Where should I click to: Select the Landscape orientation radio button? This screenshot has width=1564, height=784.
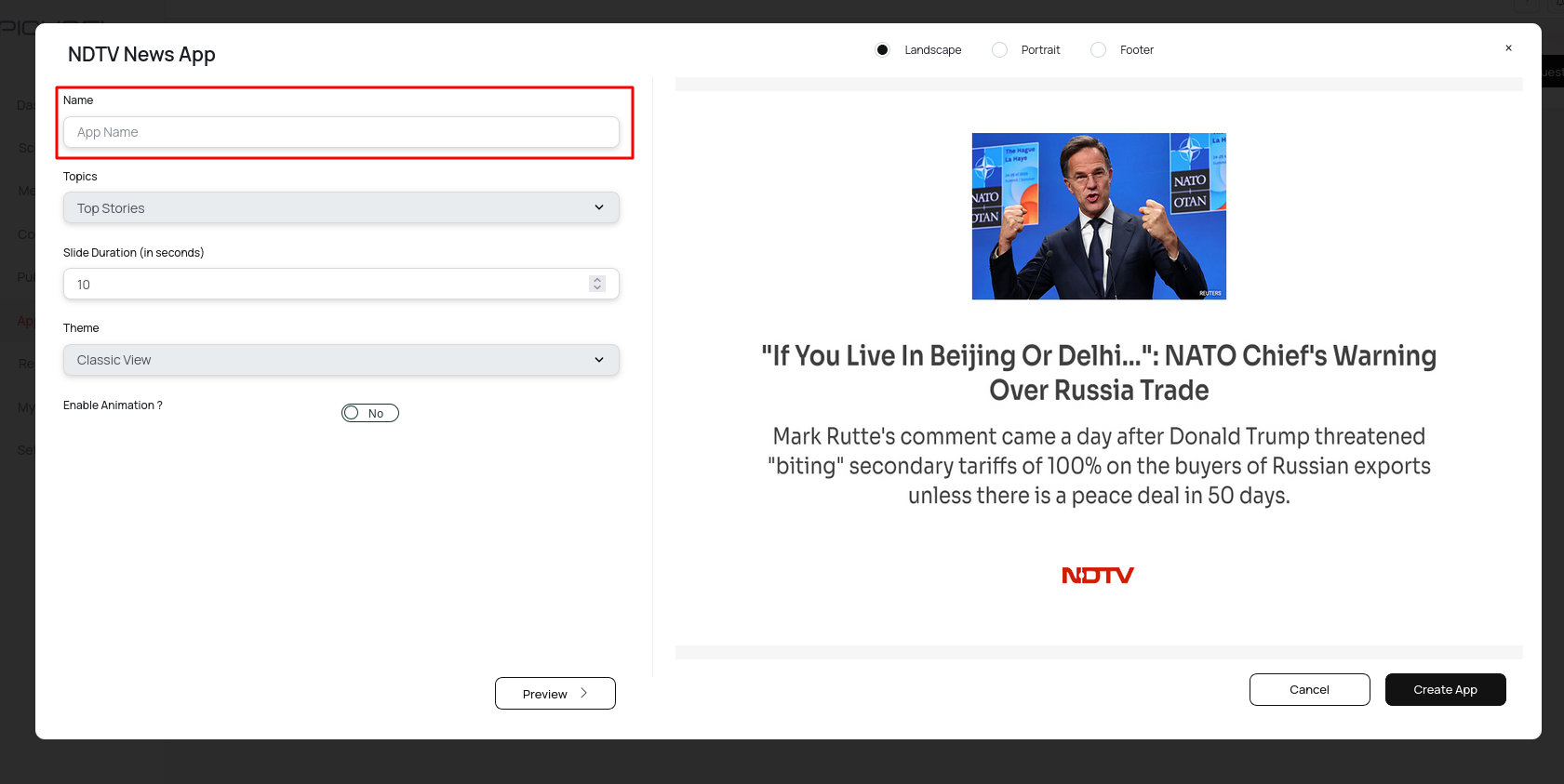click(883, 50)
